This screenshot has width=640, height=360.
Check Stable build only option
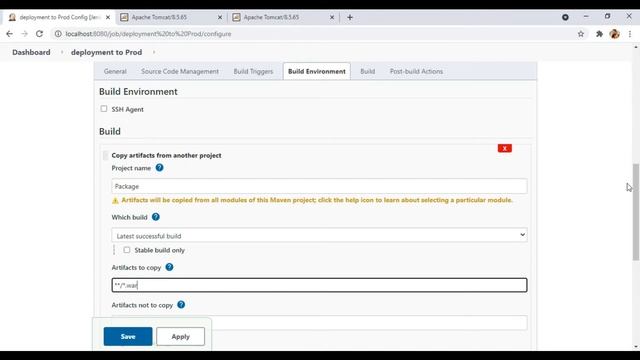(127, 250)
